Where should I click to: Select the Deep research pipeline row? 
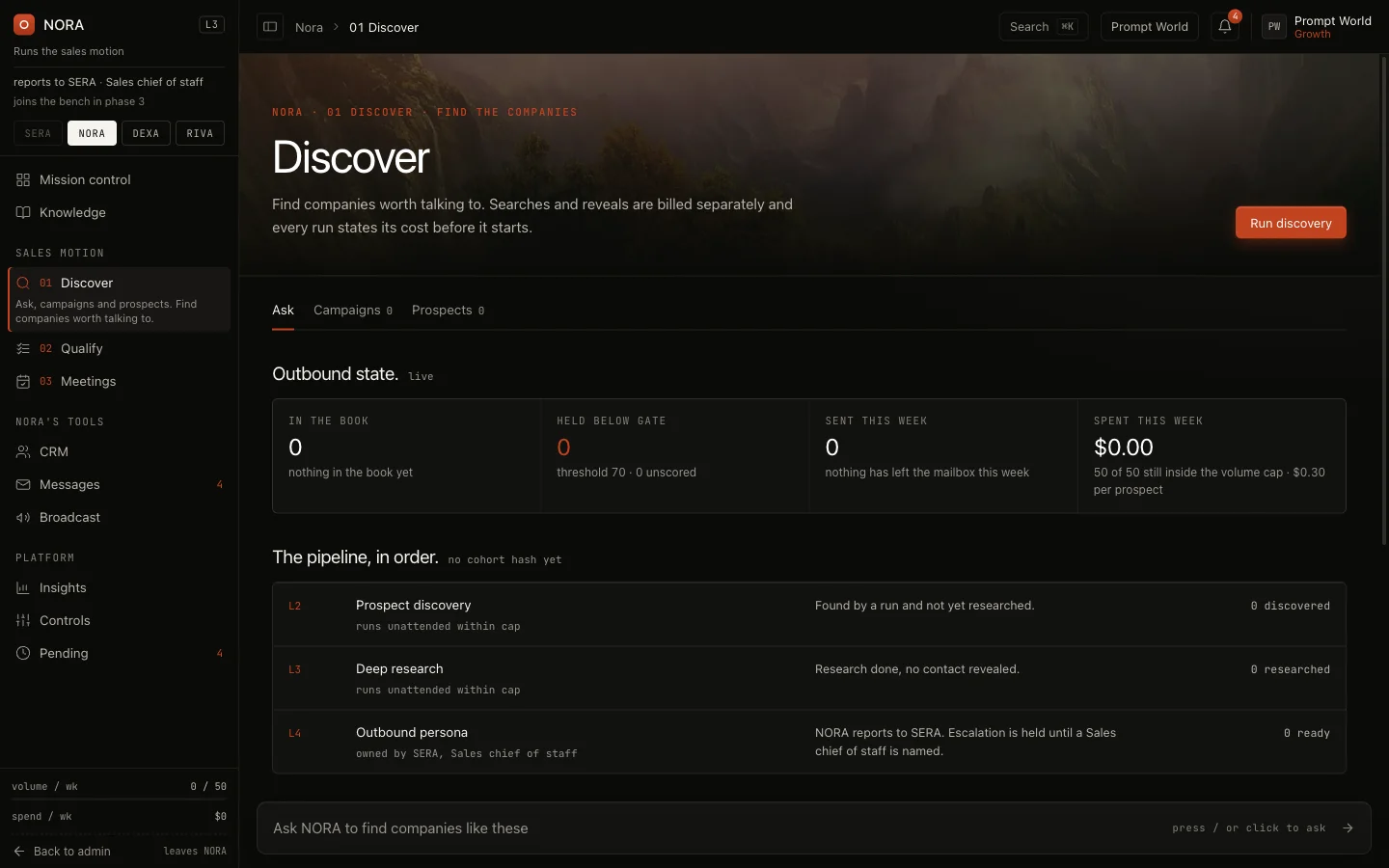coord(808,679)
